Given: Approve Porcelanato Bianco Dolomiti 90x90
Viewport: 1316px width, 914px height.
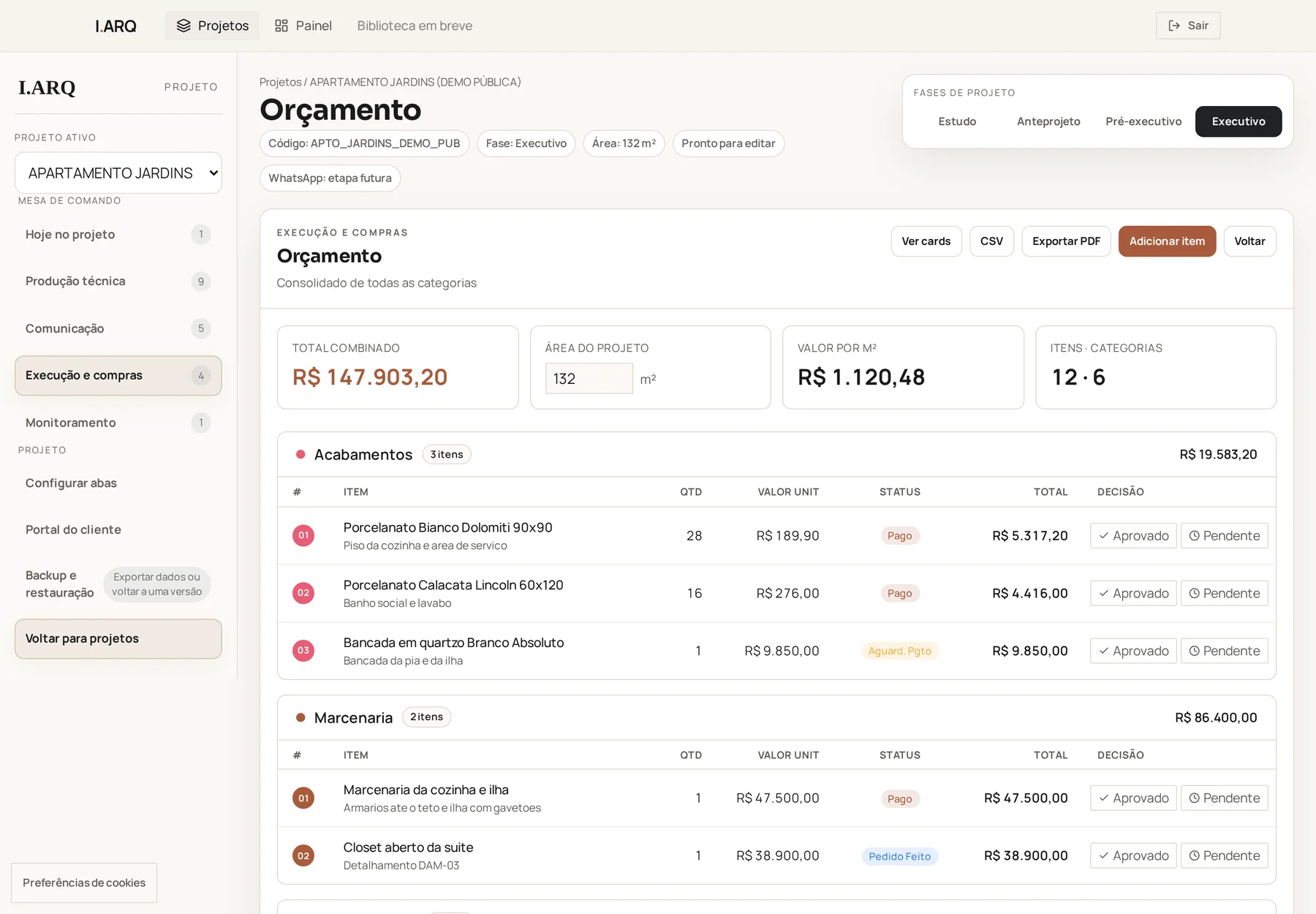Looking at the screenshot, I should point(1133,535).
